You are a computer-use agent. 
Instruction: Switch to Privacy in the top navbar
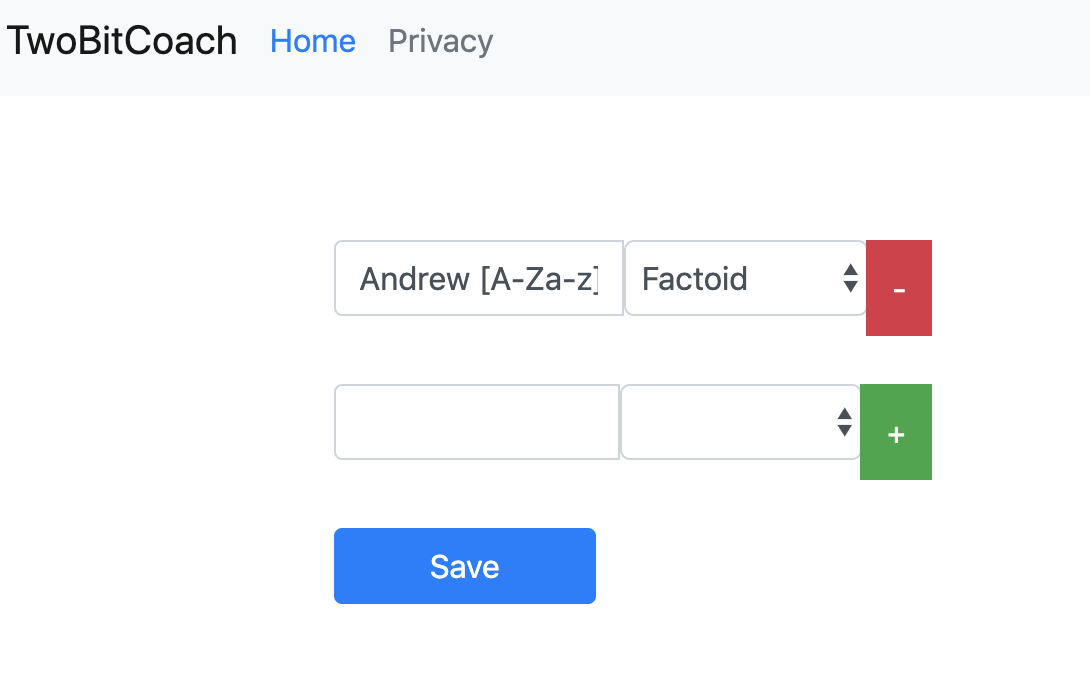click(441, 41)
